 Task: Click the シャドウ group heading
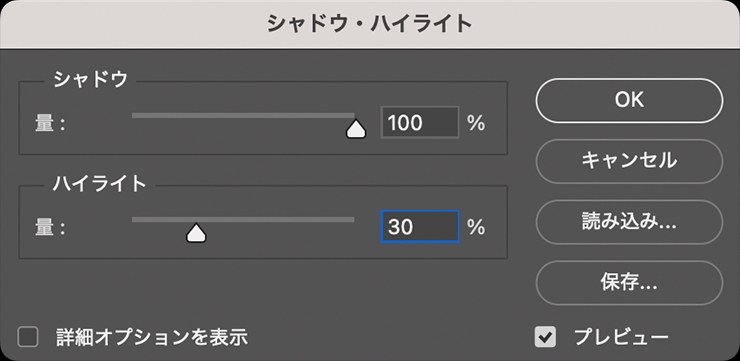click(x=91, y=79)
